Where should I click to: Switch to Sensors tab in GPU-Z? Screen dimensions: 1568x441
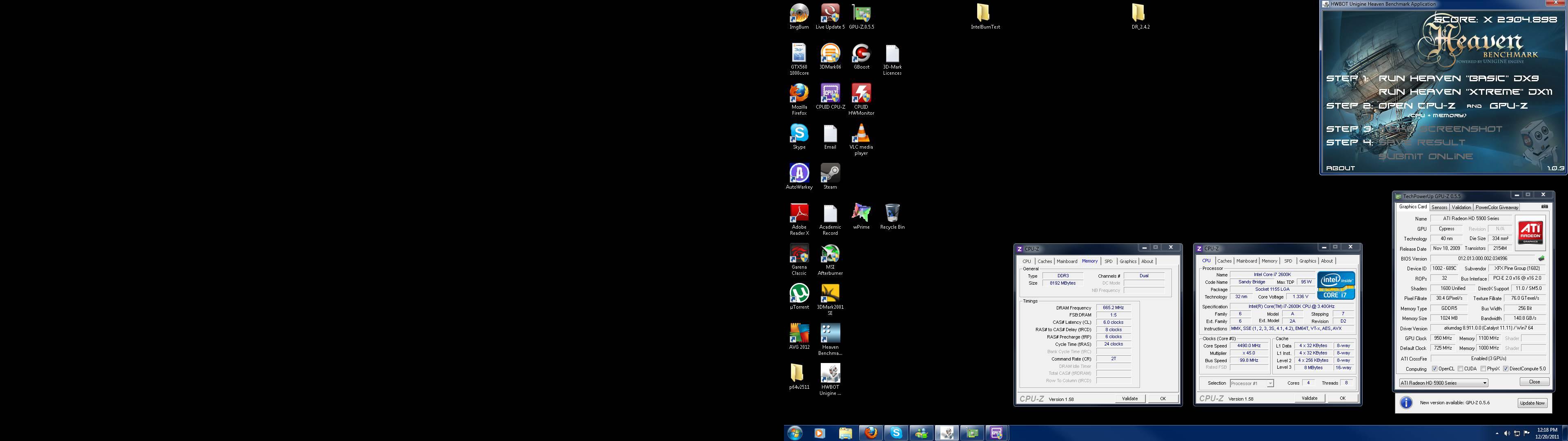[1439, 207]
